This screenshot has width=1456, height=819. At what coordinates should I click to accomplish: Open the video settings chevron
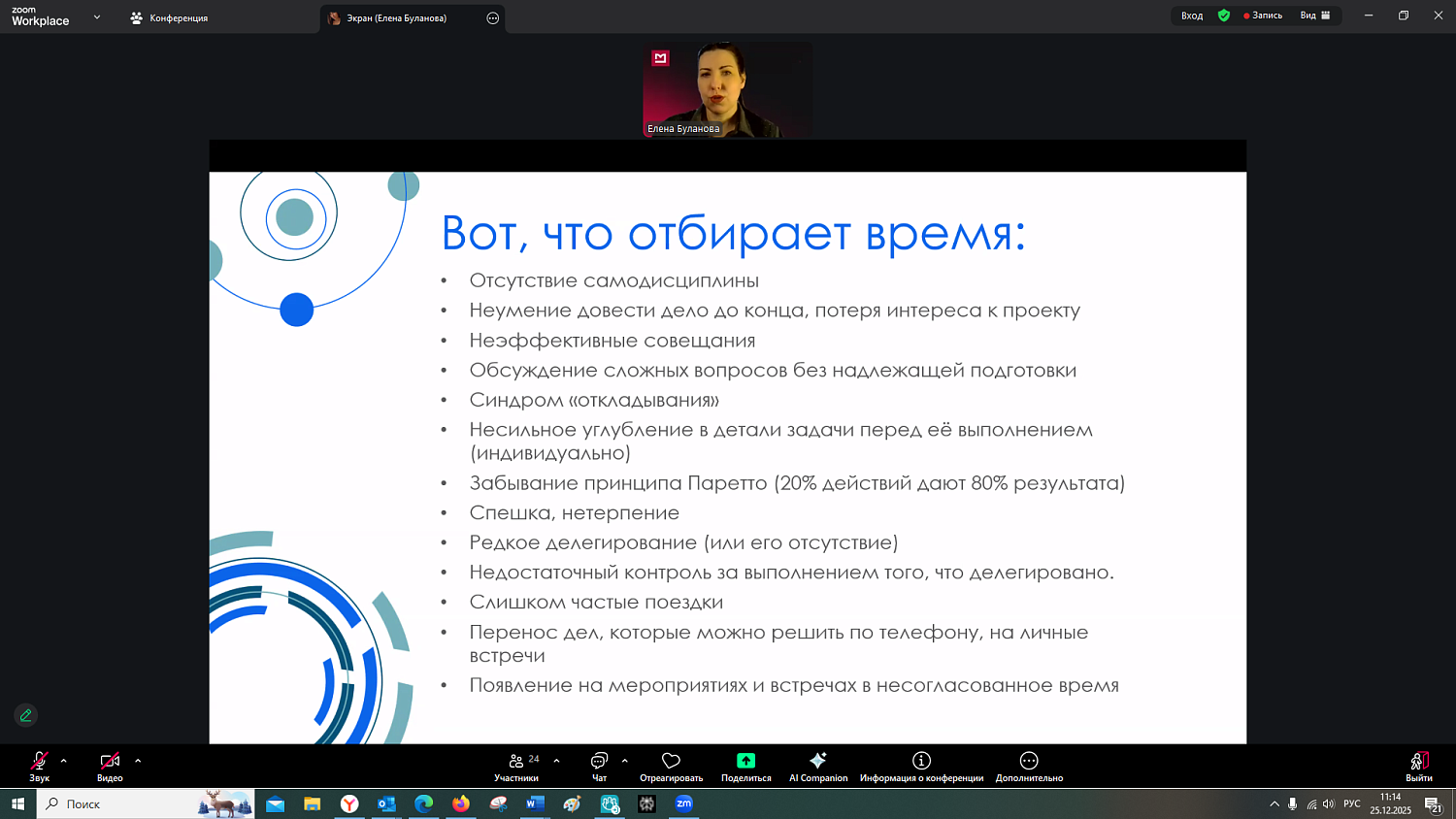pyautogui.click(x=137, y=761)
